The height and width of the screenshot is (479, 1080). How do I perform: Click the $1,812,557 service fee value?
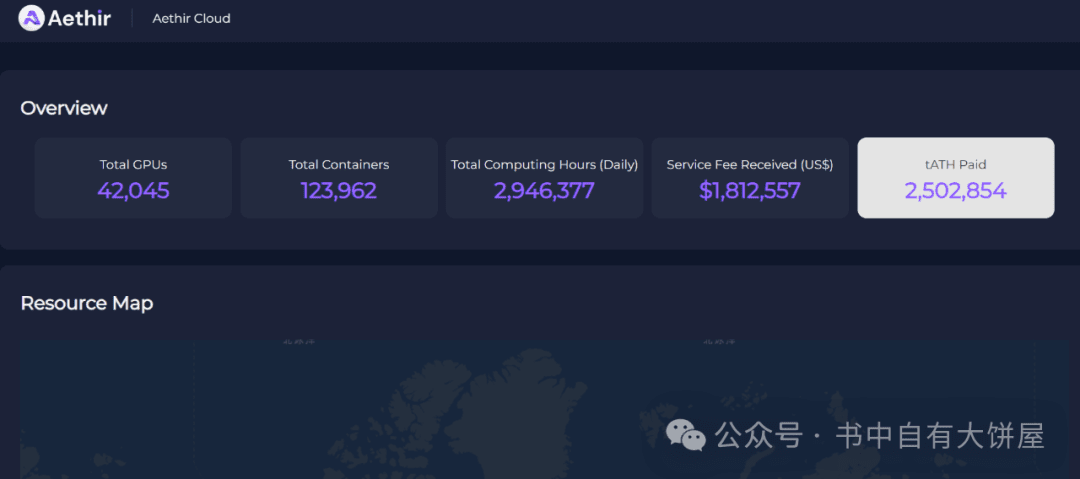pyautogui.click(x=750, y=191)
